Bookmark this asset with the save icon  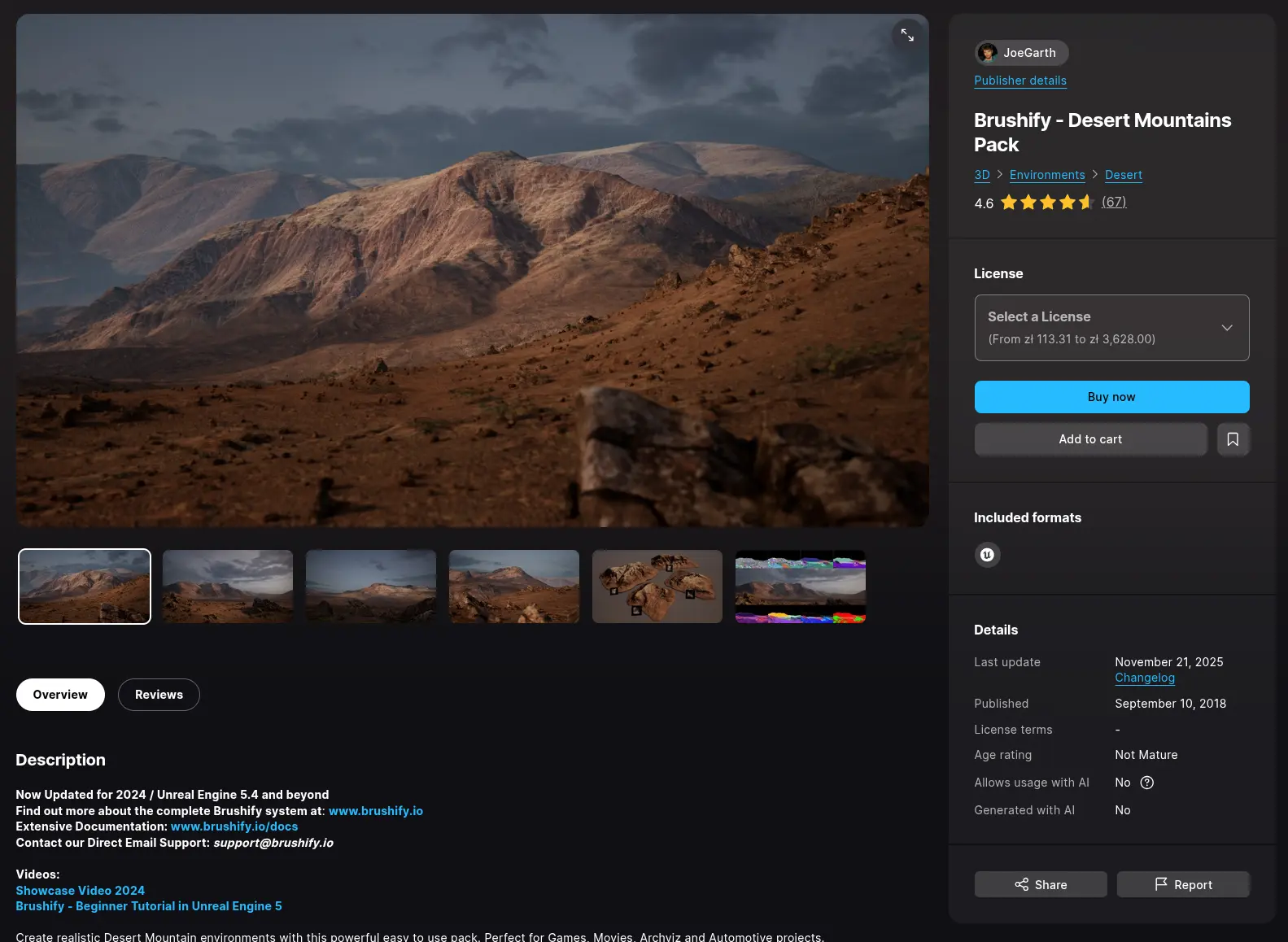click(1233, 439)
